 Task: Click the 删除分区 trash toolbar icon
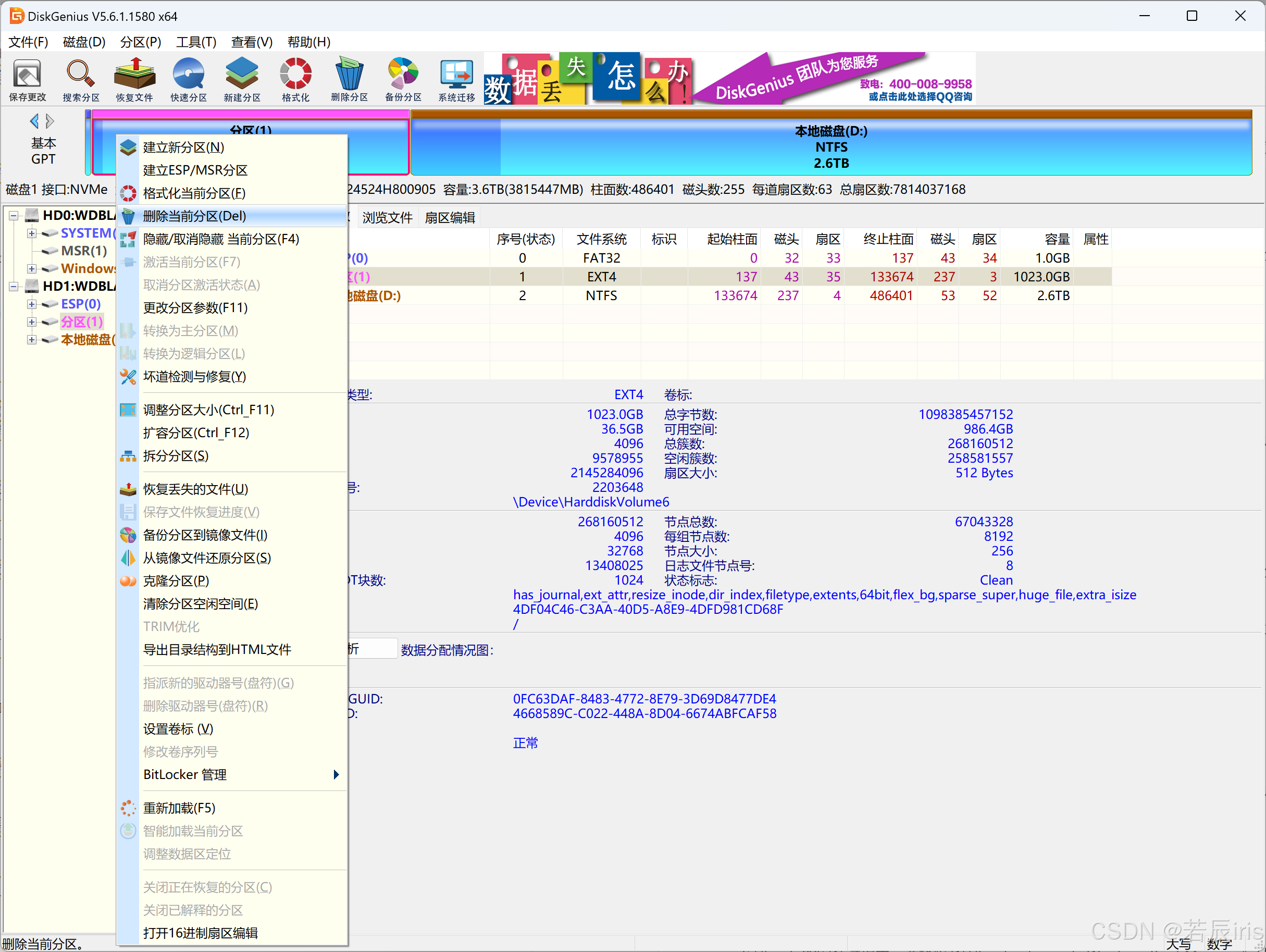coord(349,80)
